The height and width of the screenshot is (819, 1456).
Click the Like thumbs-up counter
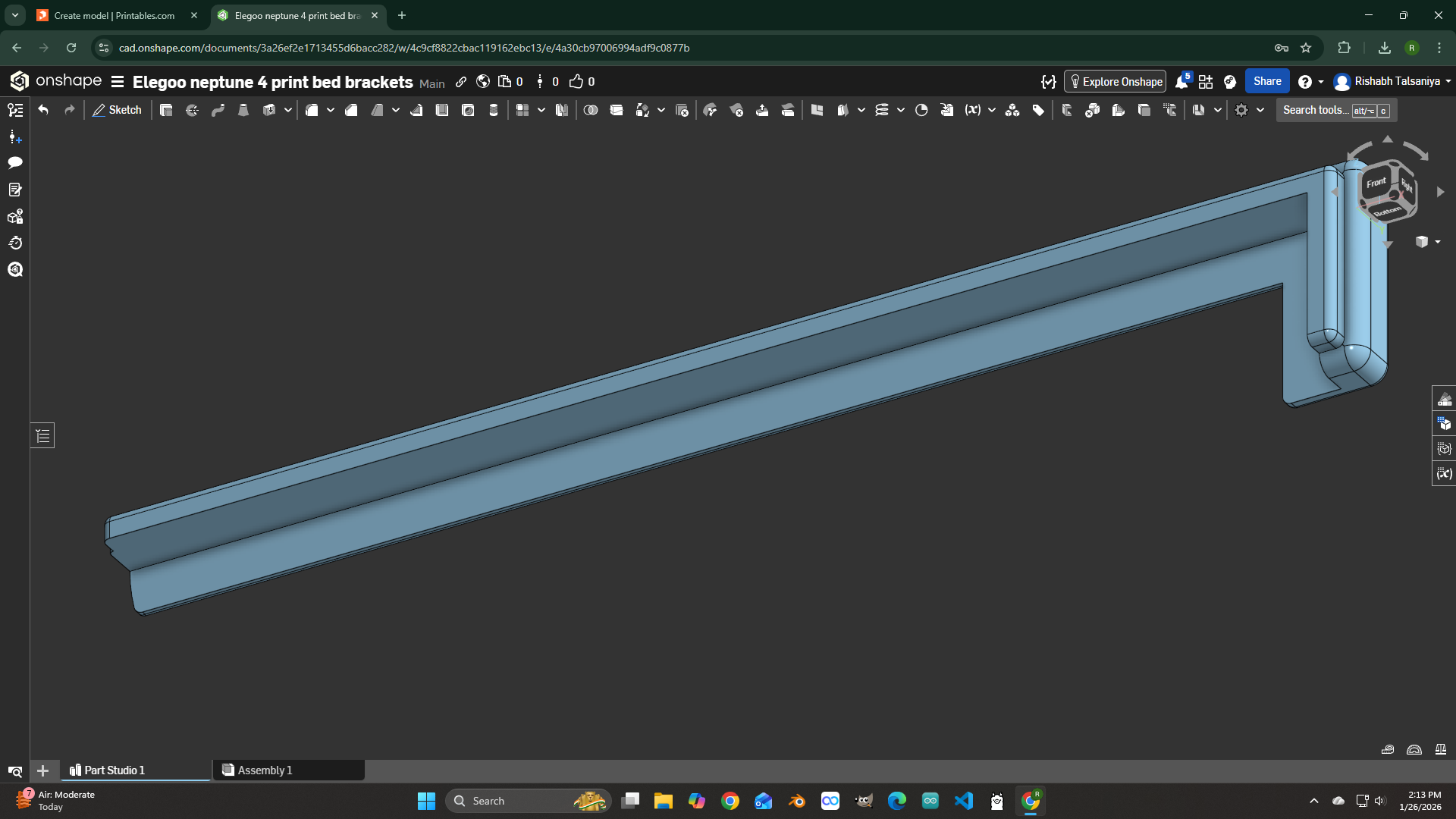click(582, 82)
